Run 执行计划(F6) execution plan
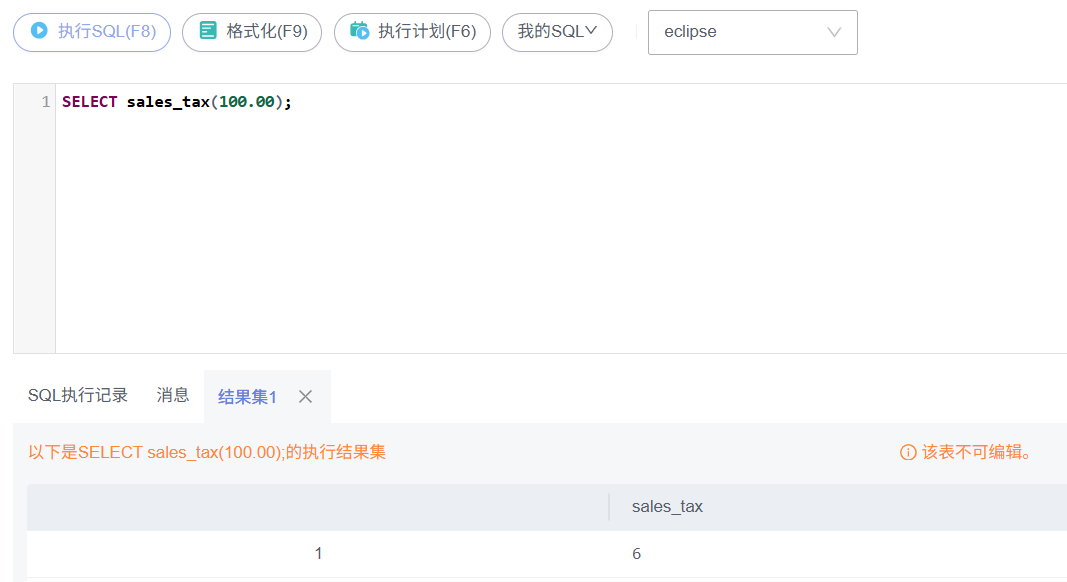 click(412, 32)
